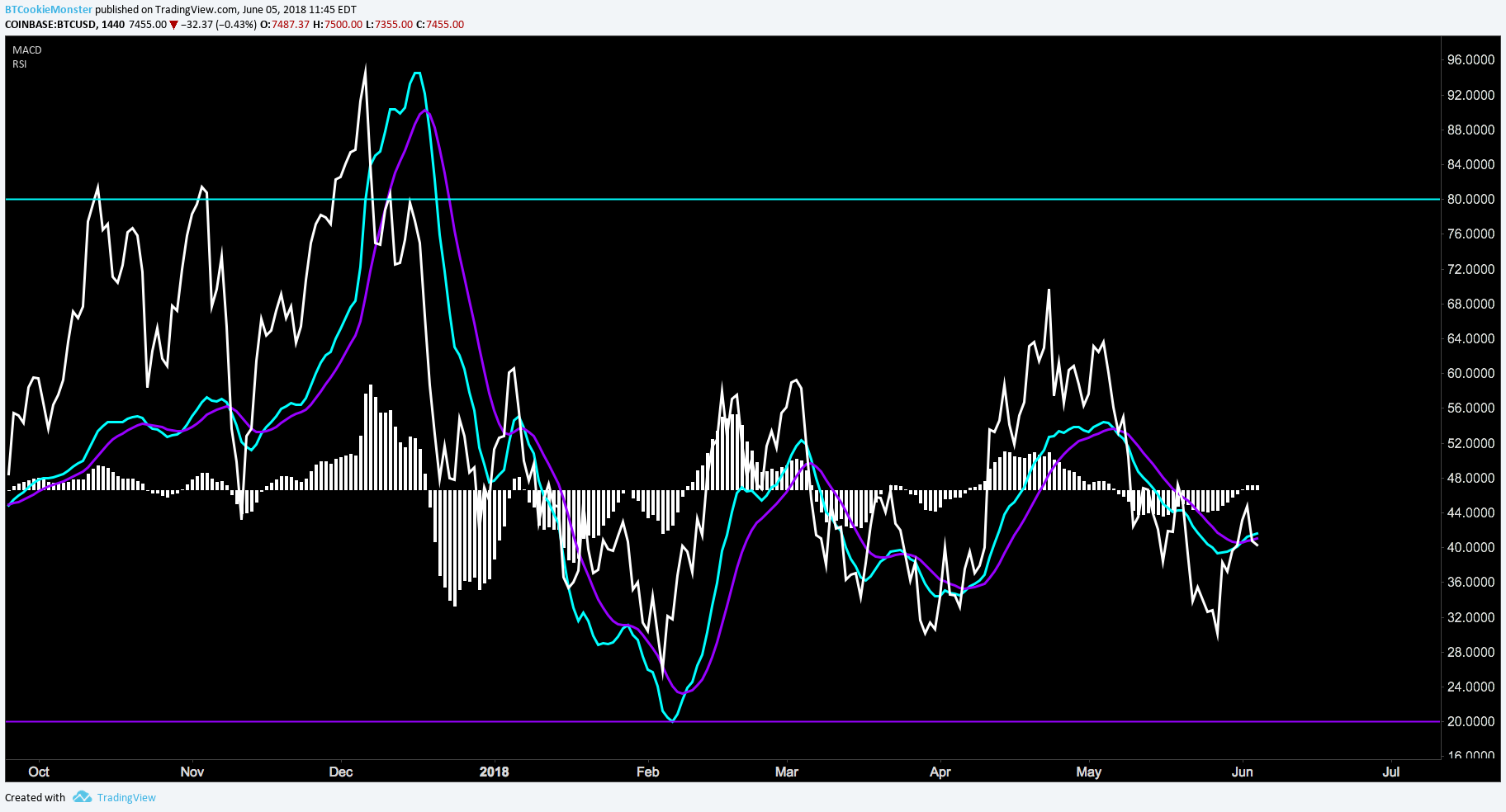Click the May time axis label

pos(1089,772)
